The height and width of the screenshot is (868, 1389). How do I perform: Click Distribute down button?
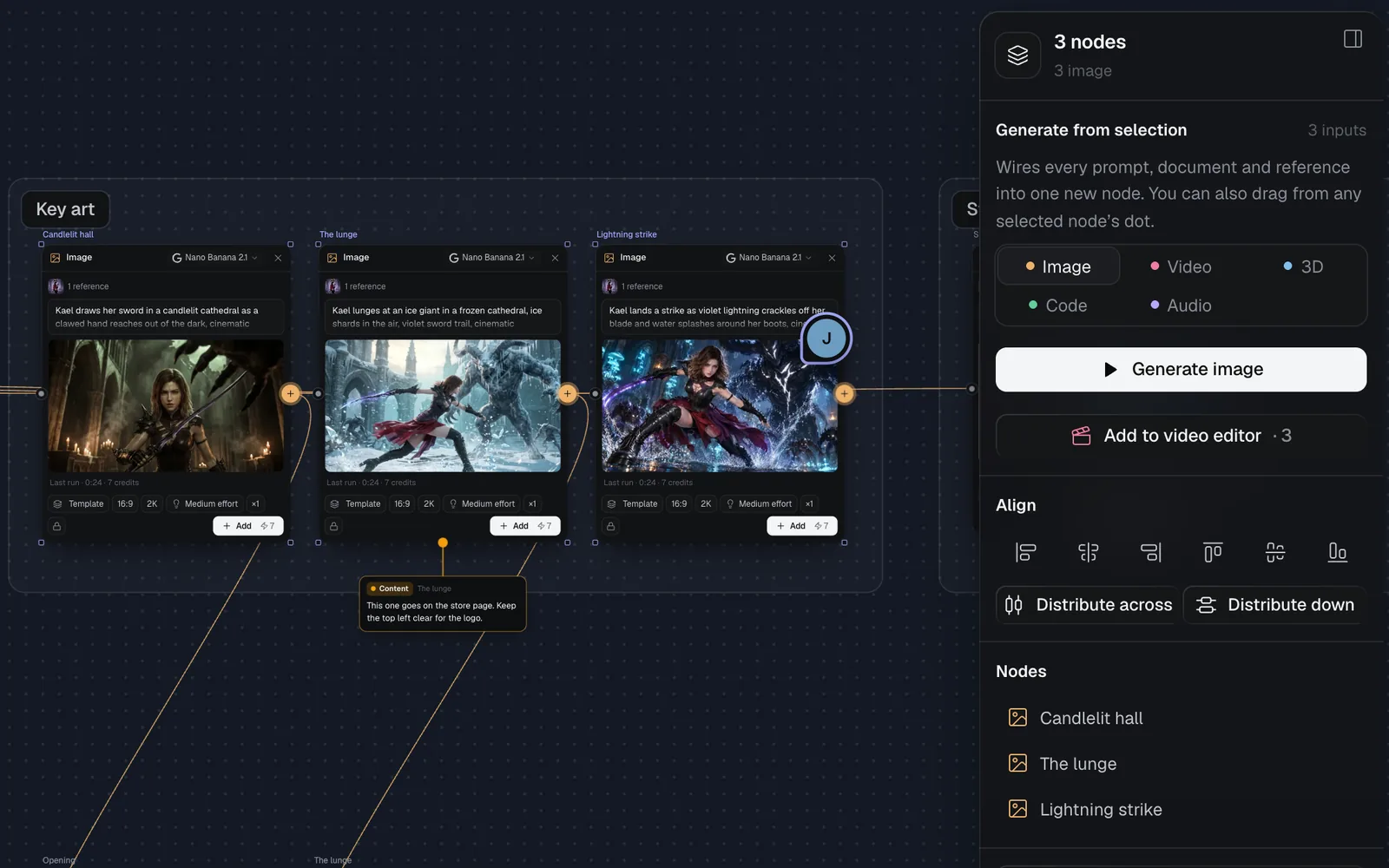[1274, 605]
